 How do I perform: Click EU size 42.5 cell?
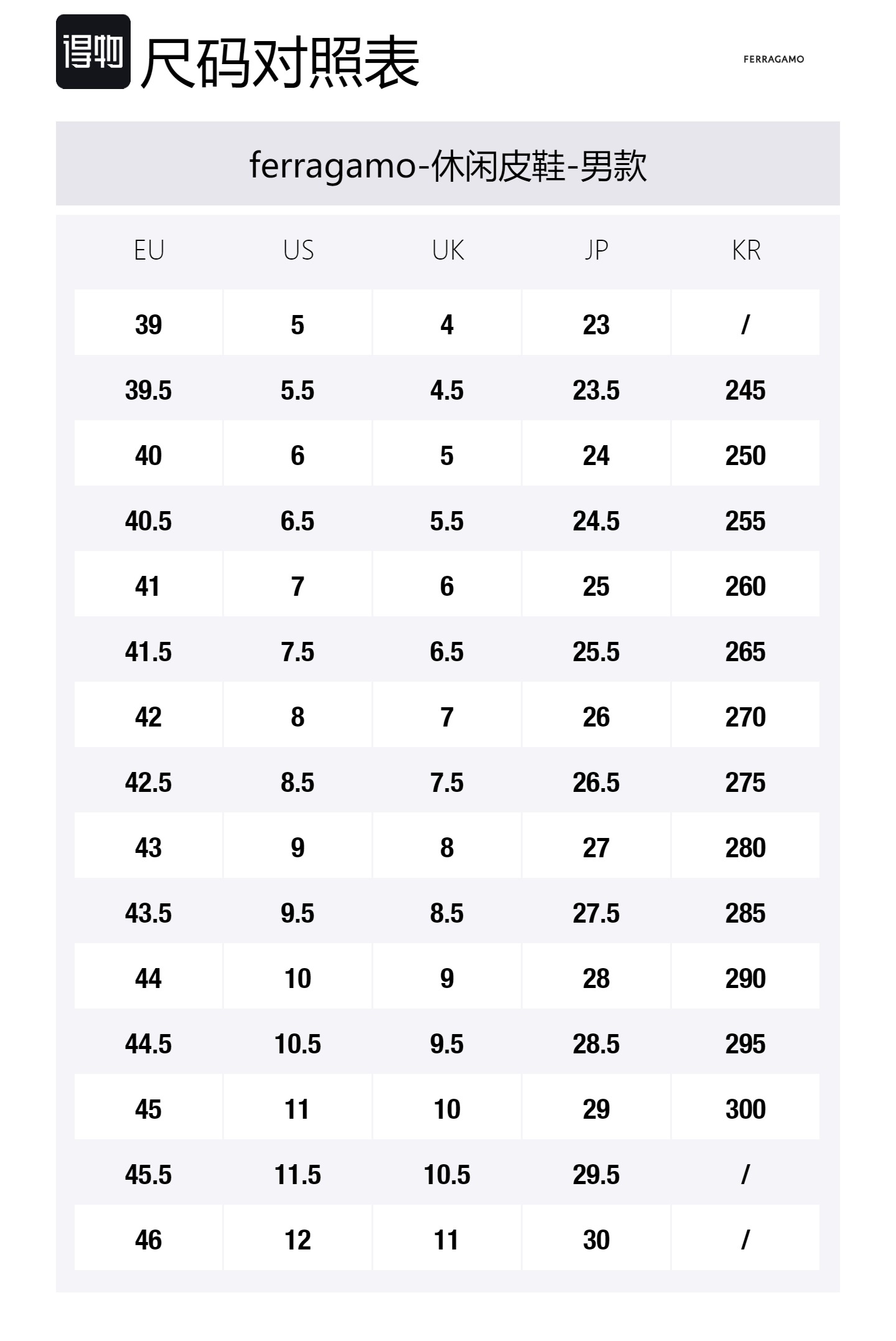coord(149,783)
